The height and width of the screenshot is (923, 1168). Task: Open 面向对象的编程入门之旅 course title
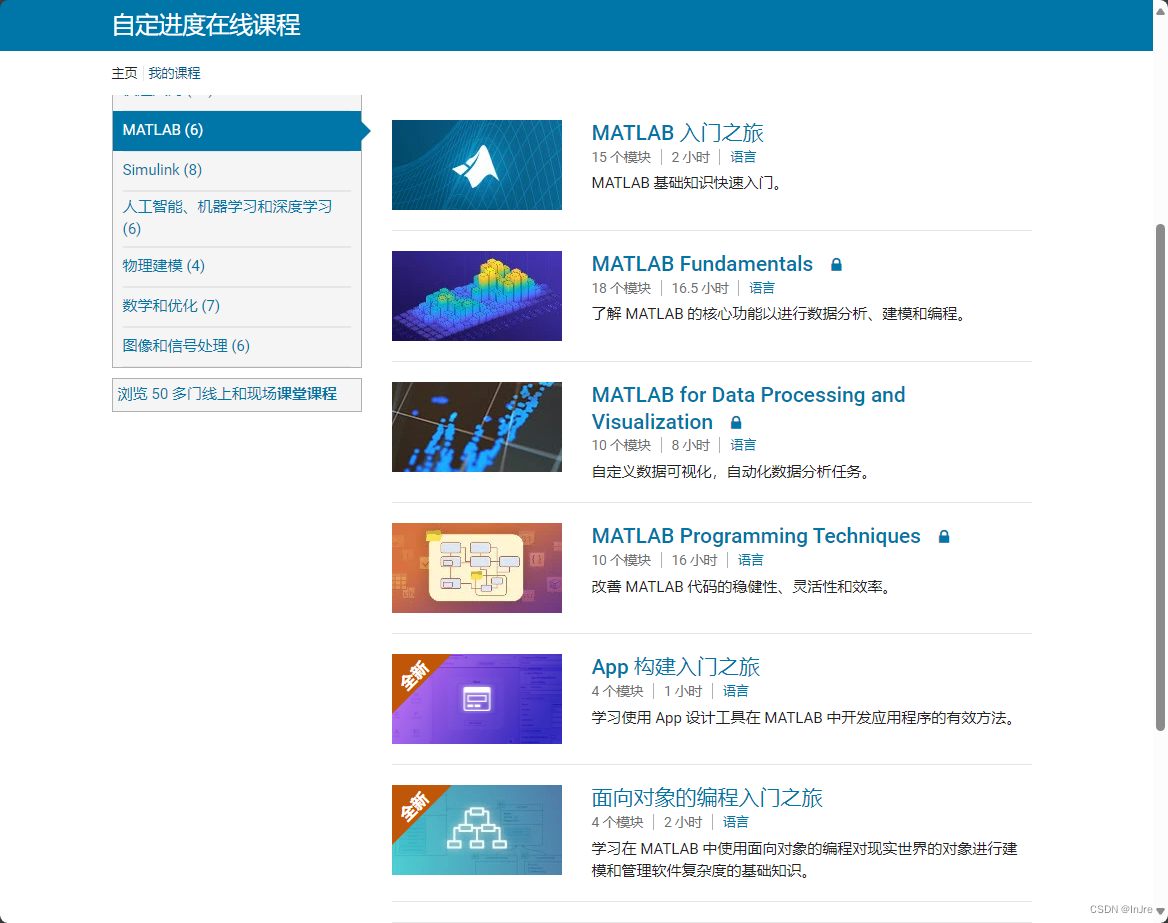[707, 798]
